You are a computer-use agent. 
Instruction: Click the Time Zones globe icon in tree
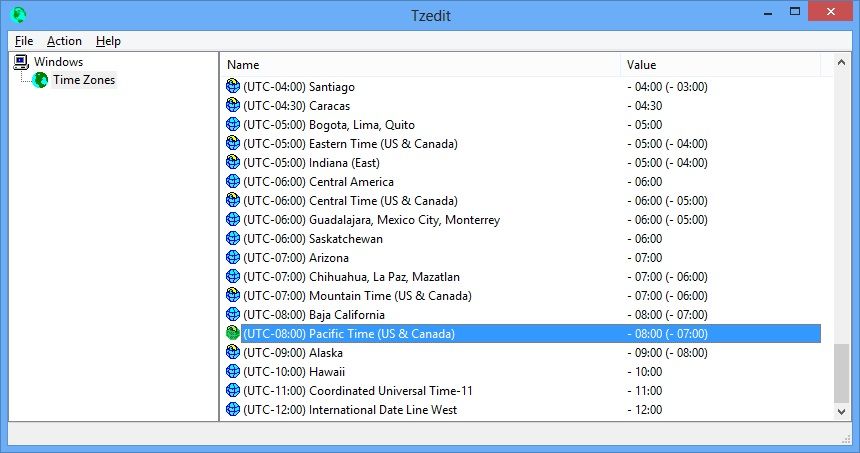(x=40, y=80)
